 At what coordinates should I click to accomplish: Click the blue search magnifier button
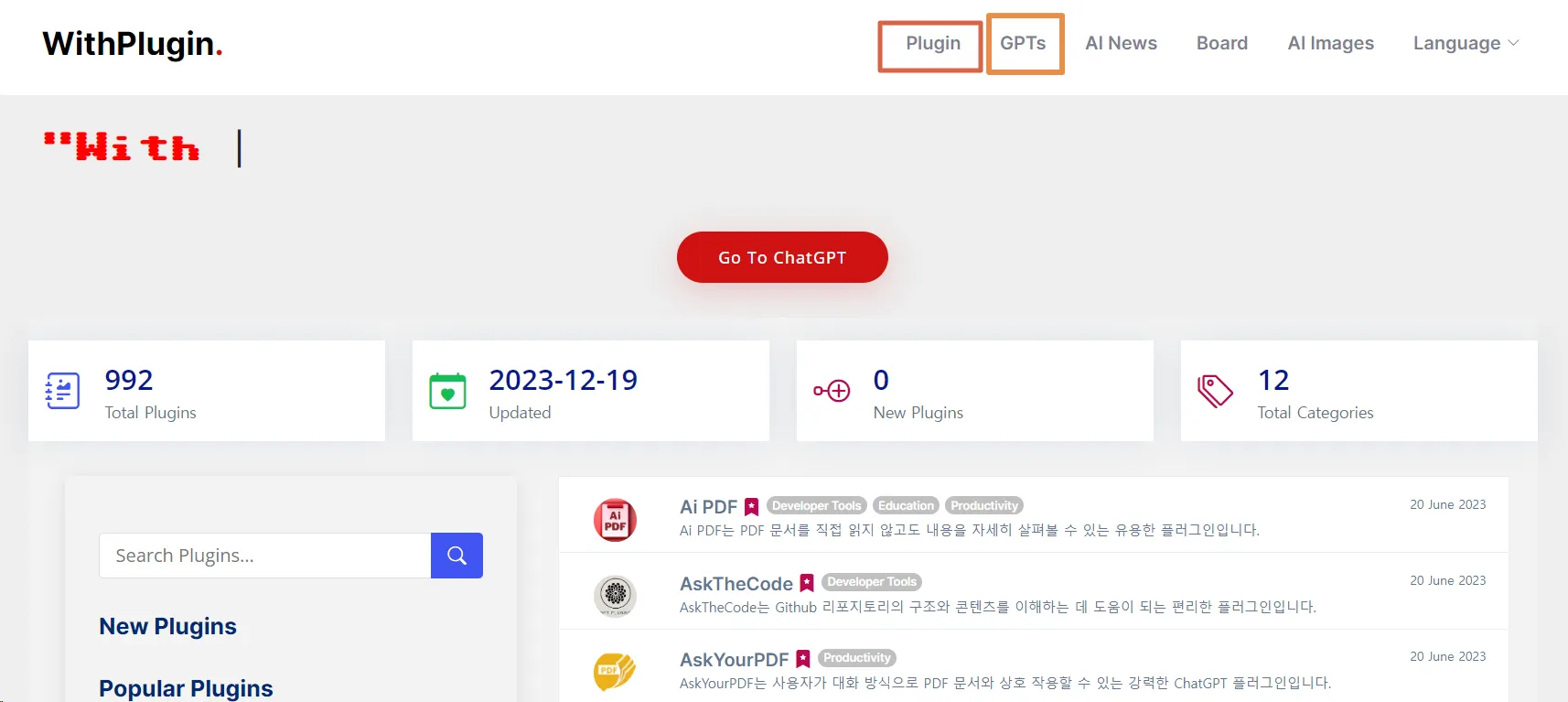(x=456, y=556)
